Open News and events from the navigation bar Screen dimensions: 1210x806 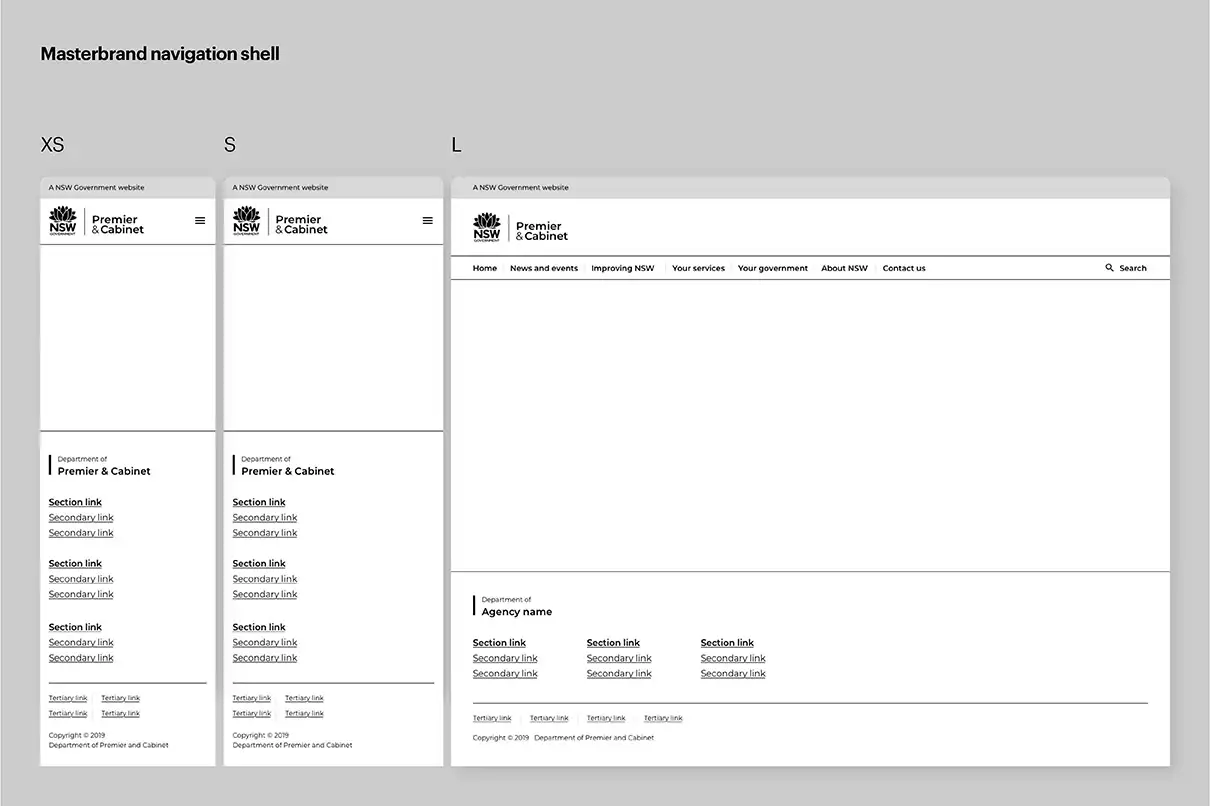pyautogui.click(x=544, y=267)
